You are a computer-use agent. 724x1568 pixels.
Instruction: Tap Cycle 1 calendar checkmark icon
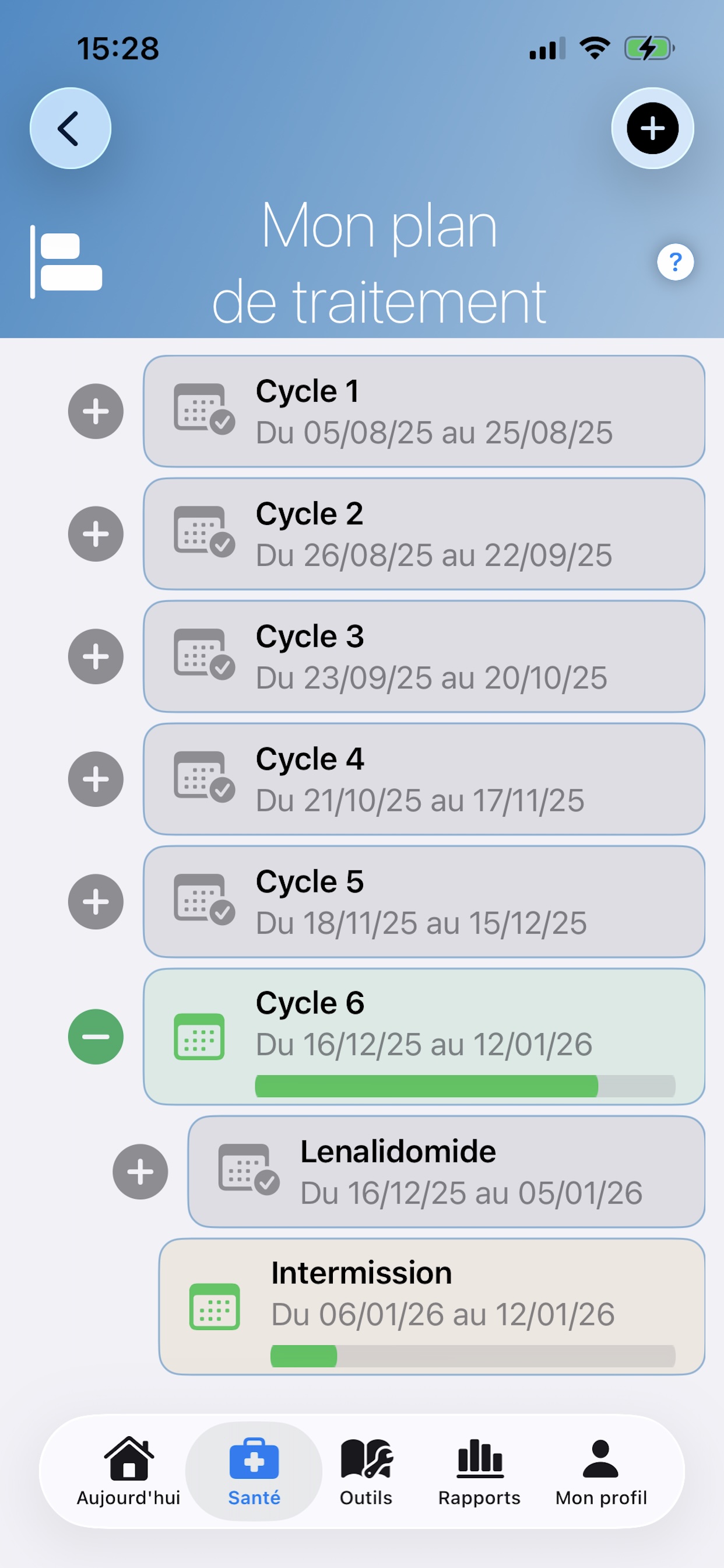[x=204, y=409]
